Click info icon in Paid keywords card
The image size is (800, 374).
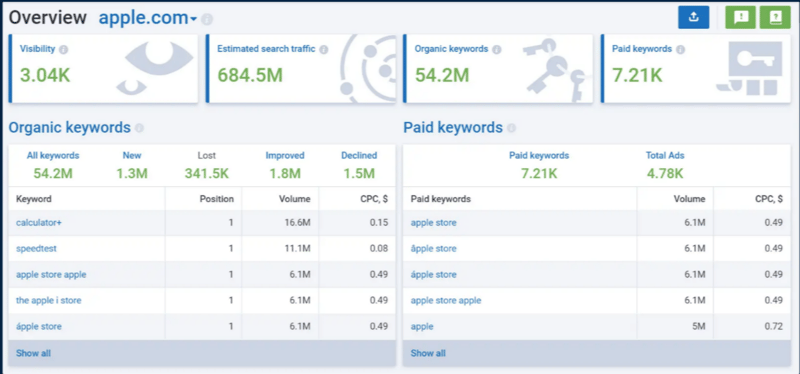[680, 49]
